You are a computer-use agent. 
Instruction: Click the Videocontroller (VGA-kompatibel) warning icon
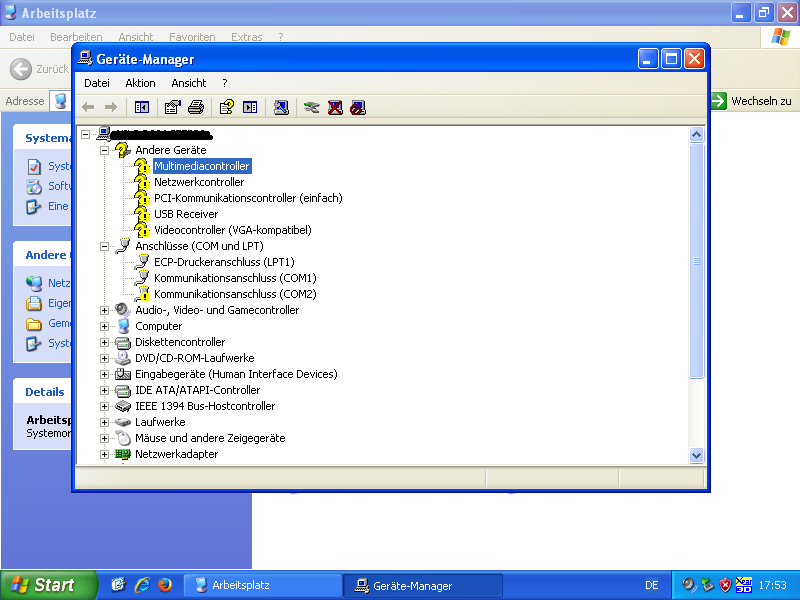tap(142, 230)
